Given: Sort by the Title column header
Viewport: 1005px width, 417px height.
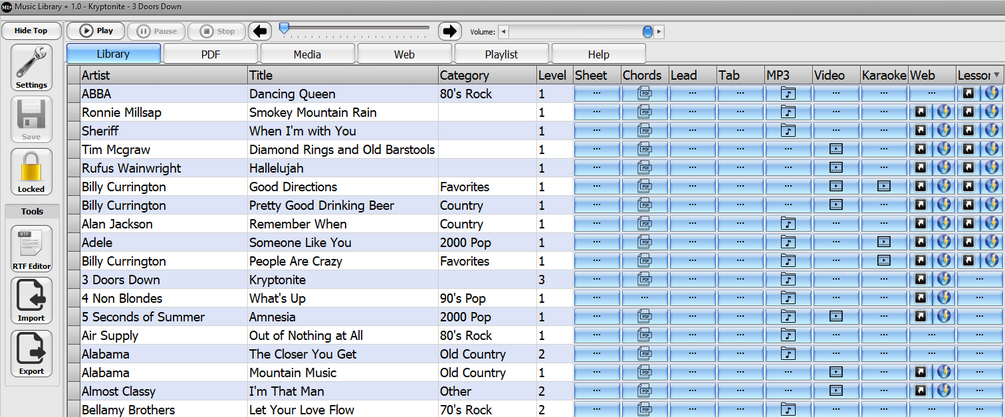Looking at the screenshot, I should 343,75.
